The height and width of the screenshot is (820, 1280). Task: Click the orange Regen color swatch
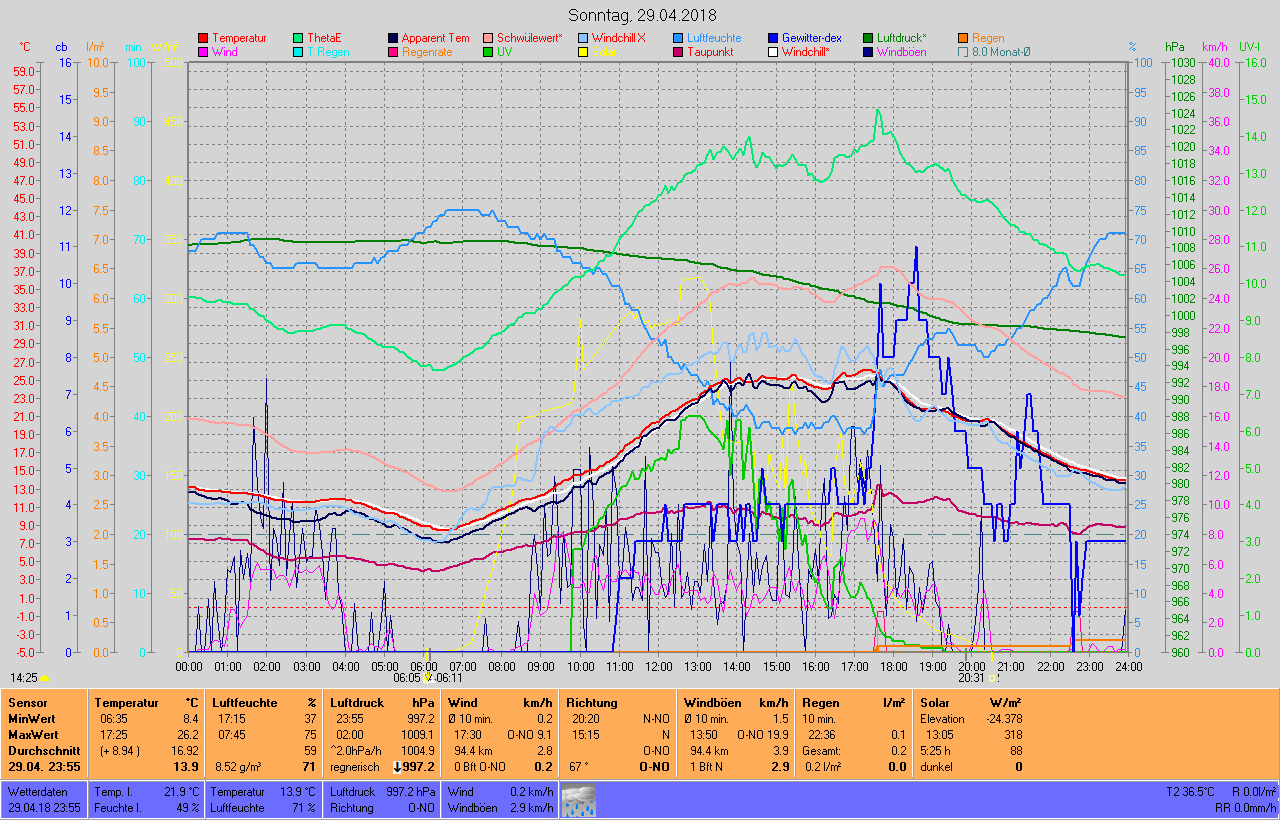tap(963, 38)
